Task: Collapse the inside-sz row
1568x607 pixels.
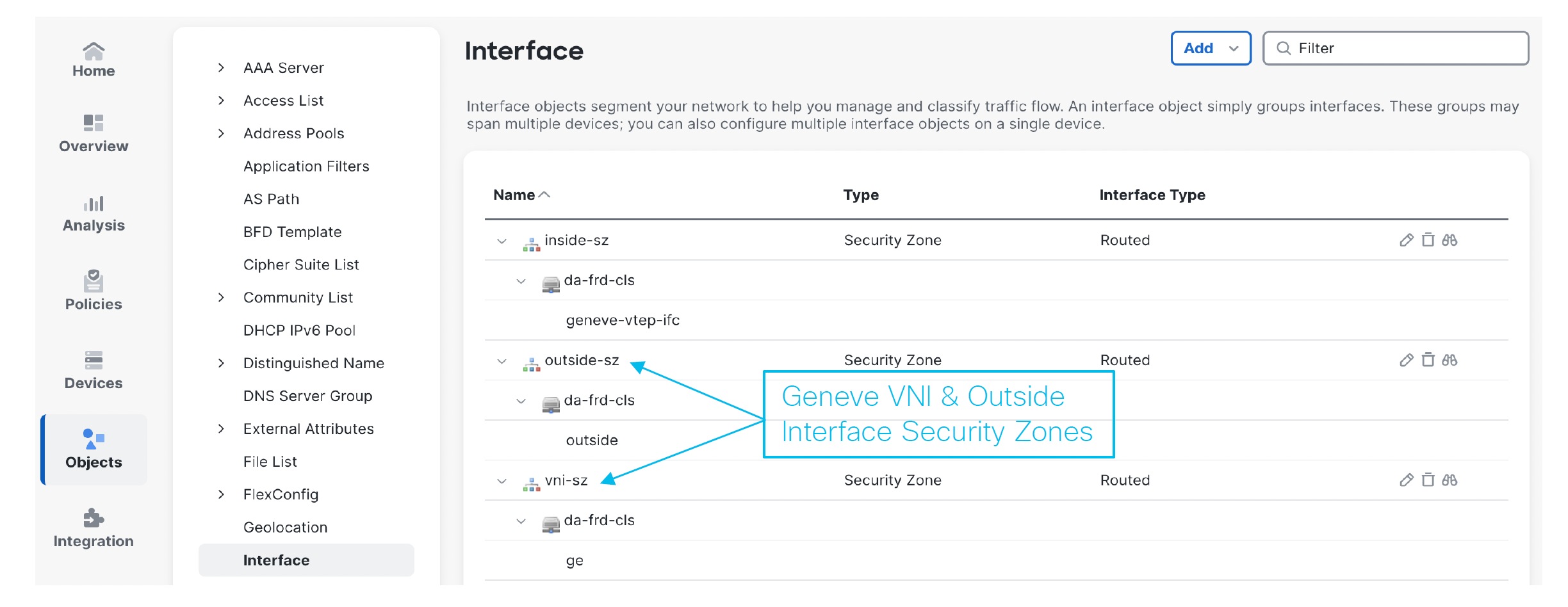Action: [502, 241]
